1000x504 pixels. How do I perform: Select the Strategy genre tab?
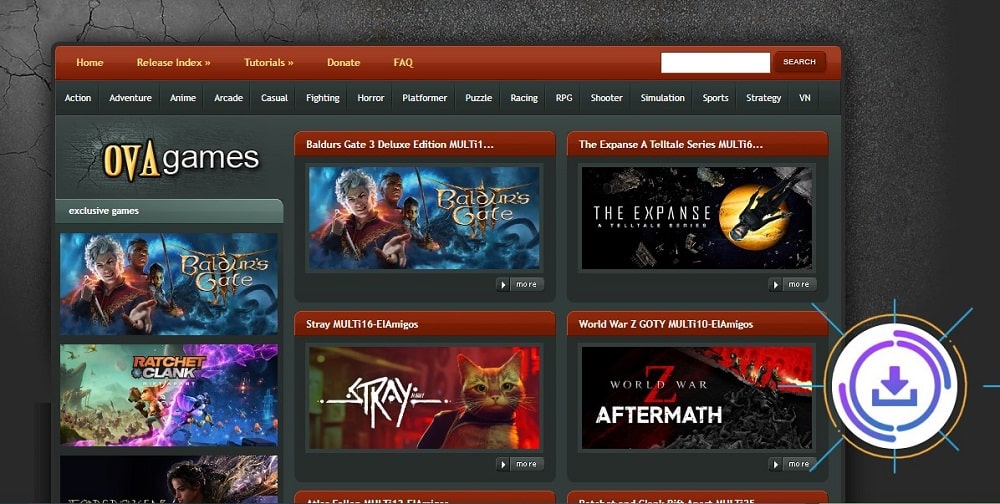point(763,98)
